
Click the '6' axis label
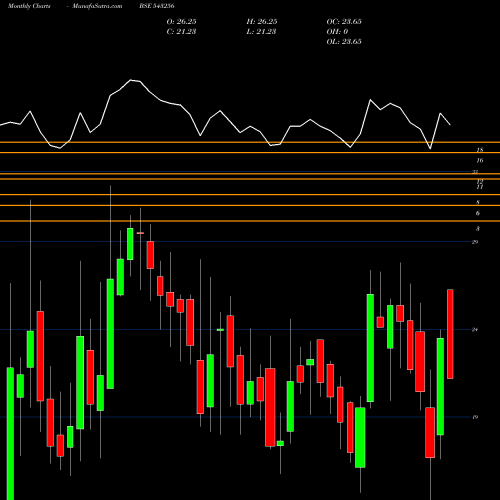tap(478, 213)
